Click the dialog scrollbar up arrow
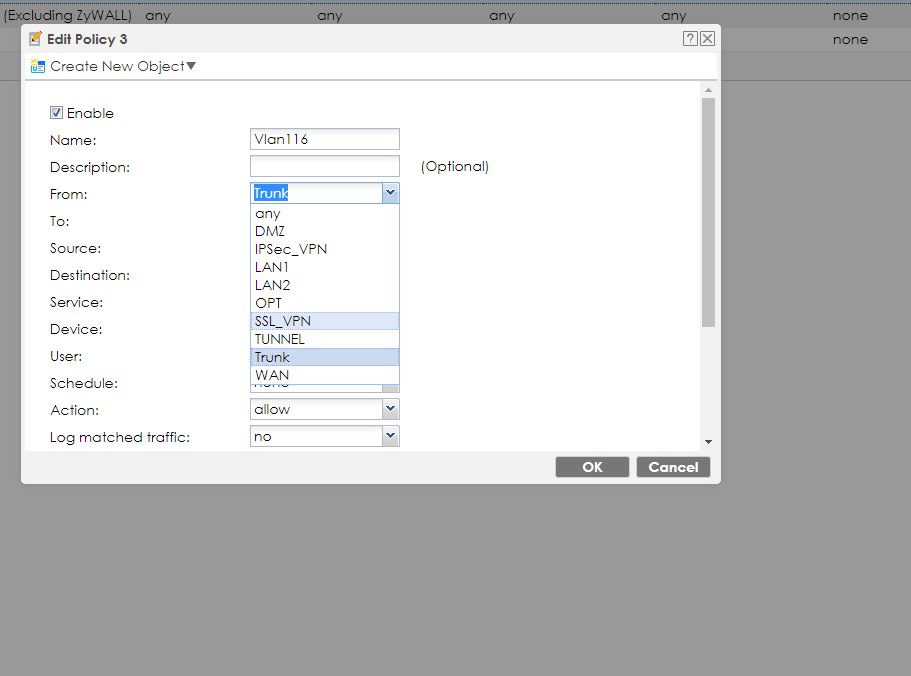 pos(708,90)
